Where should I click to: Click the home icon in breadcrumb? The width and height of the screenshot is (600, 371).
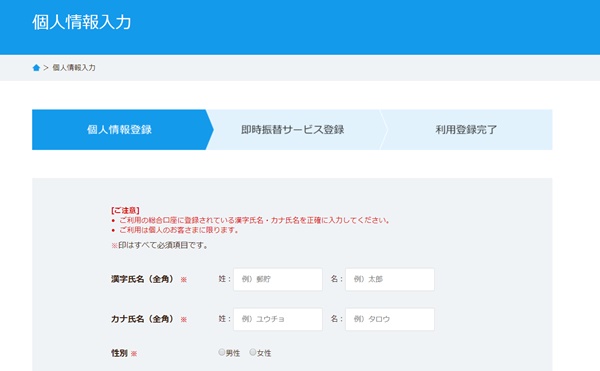click(36, 68)
